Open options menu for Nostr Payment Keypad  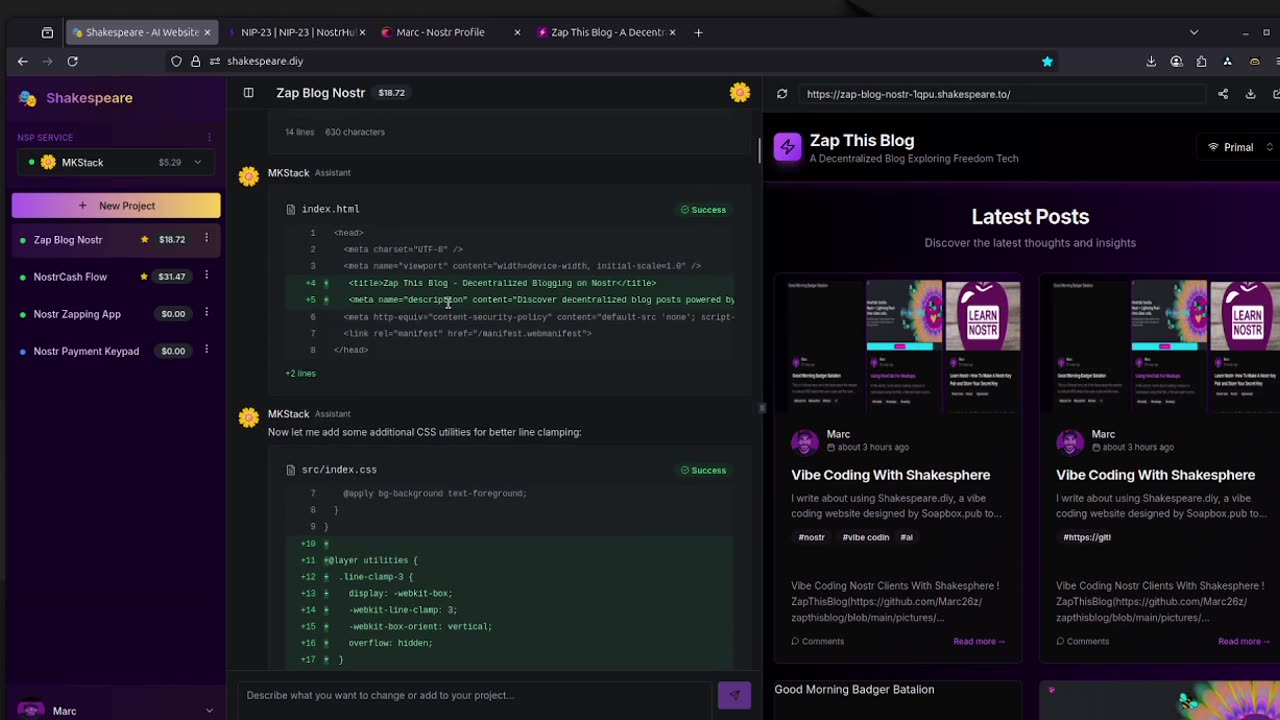tap(206, 350)
